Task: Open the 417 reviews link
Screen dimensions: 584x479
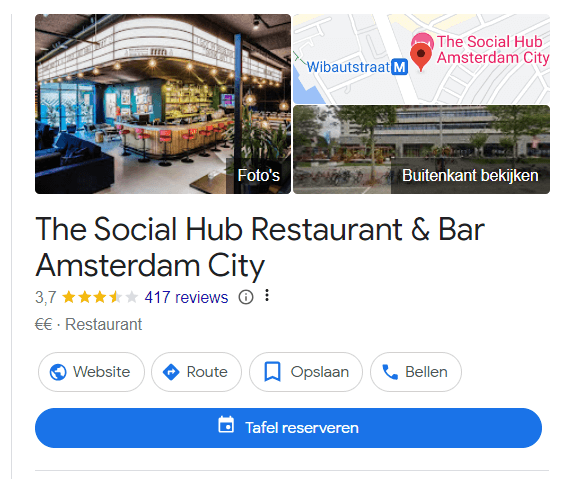Action: point(186,298)
